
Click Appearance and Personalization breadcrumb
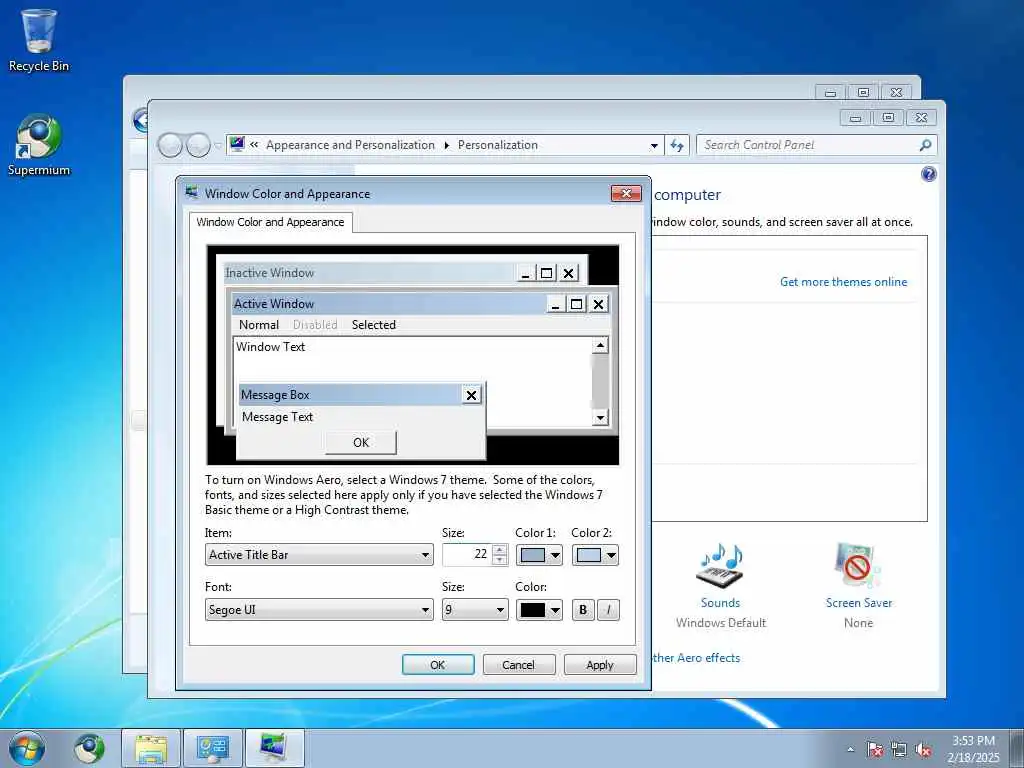click(x=350, y=145)
